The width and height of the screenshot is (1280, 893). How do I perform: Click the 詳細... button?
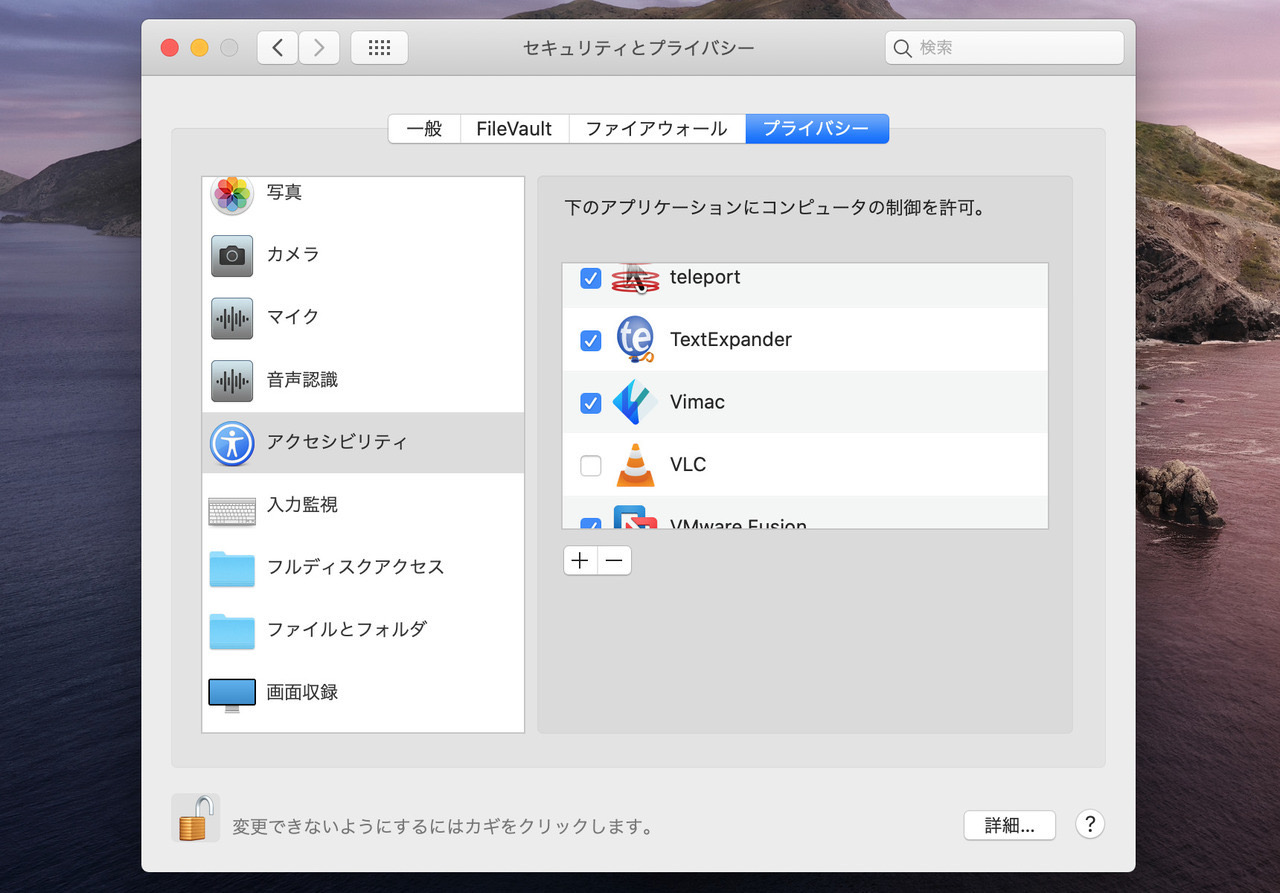tap(1009, 825)
